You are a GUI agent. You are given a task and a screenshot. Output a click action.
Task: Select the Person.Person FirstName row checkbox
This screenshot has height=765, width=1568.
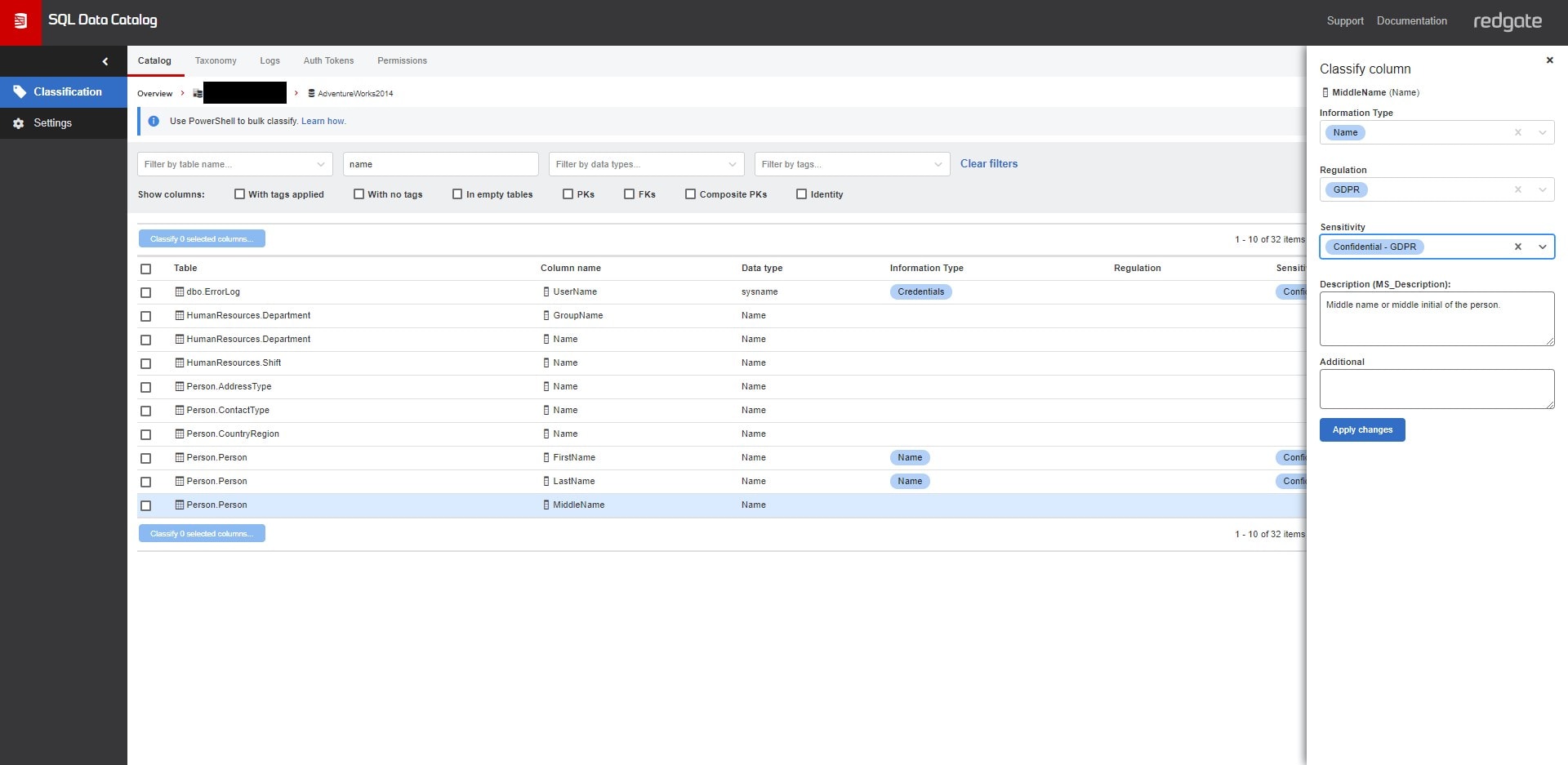pos(145,458)
